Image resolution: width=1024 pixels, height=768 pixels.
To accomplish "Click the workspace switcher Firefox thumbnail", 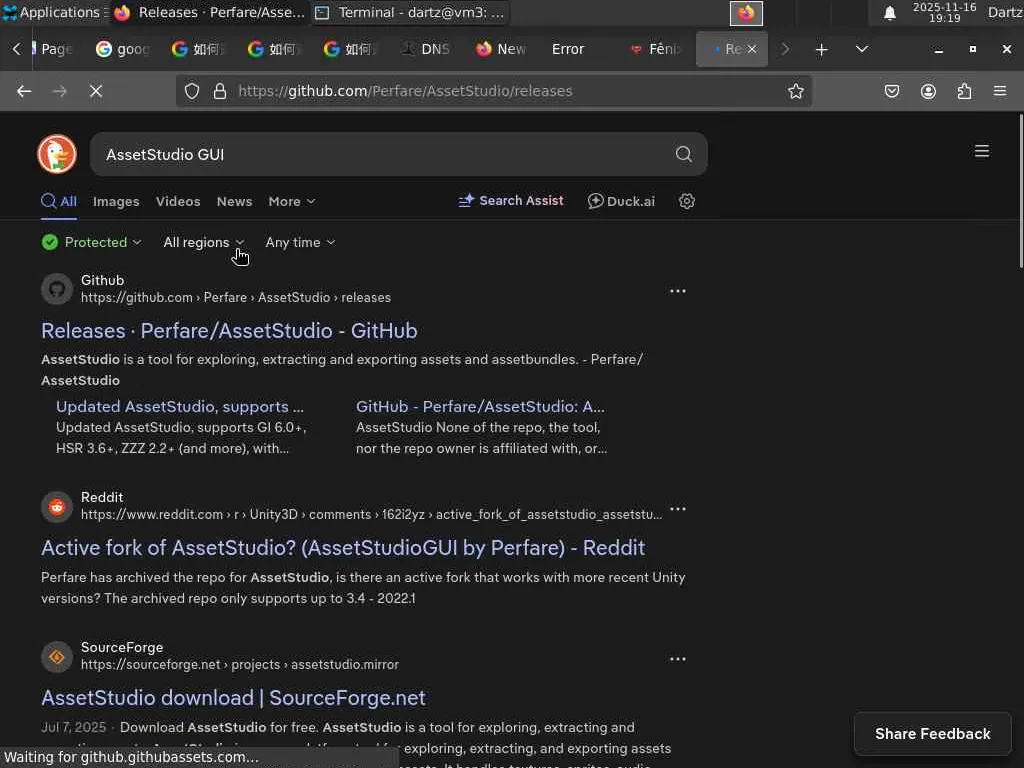I will tap(746, 13).
